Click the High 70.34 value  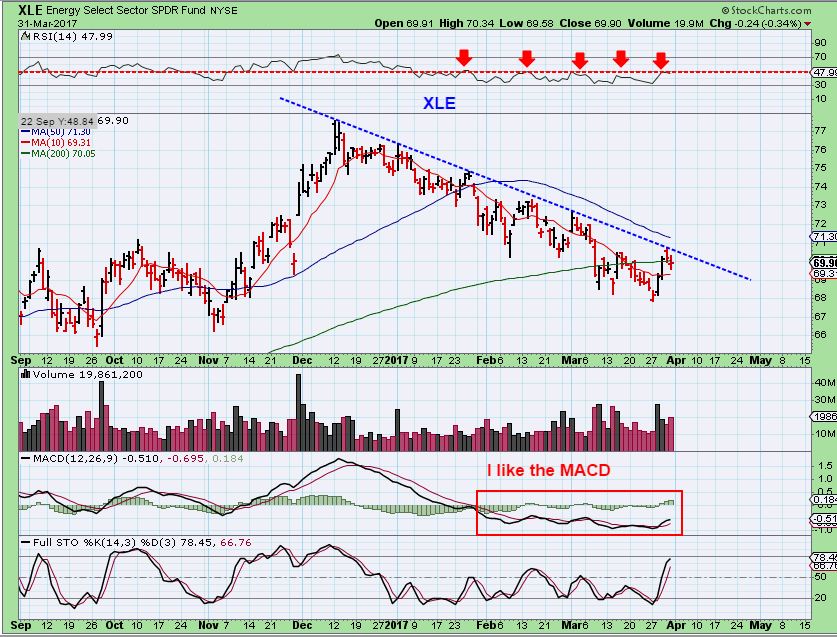[x=469, y=23]
